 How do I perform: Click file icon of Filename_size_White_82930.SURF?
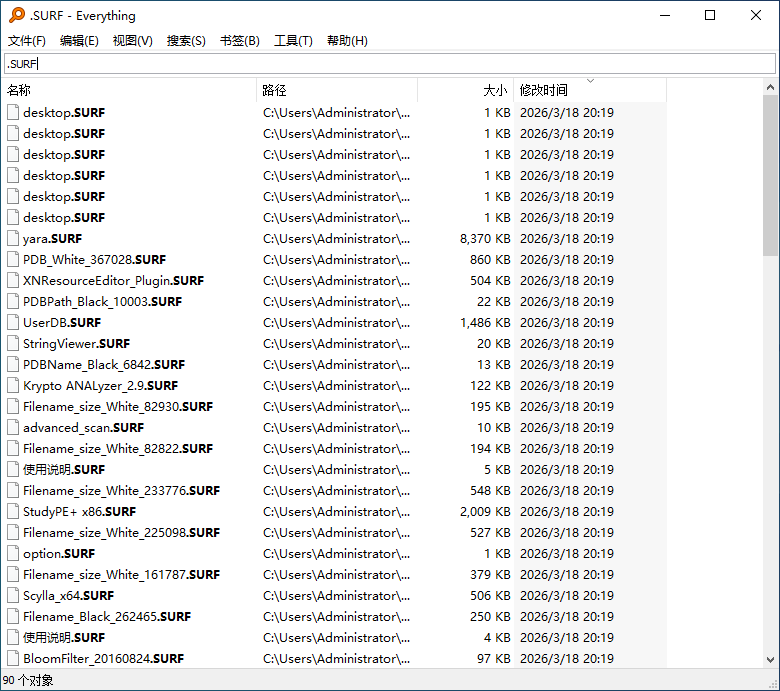tap(13, 407)
